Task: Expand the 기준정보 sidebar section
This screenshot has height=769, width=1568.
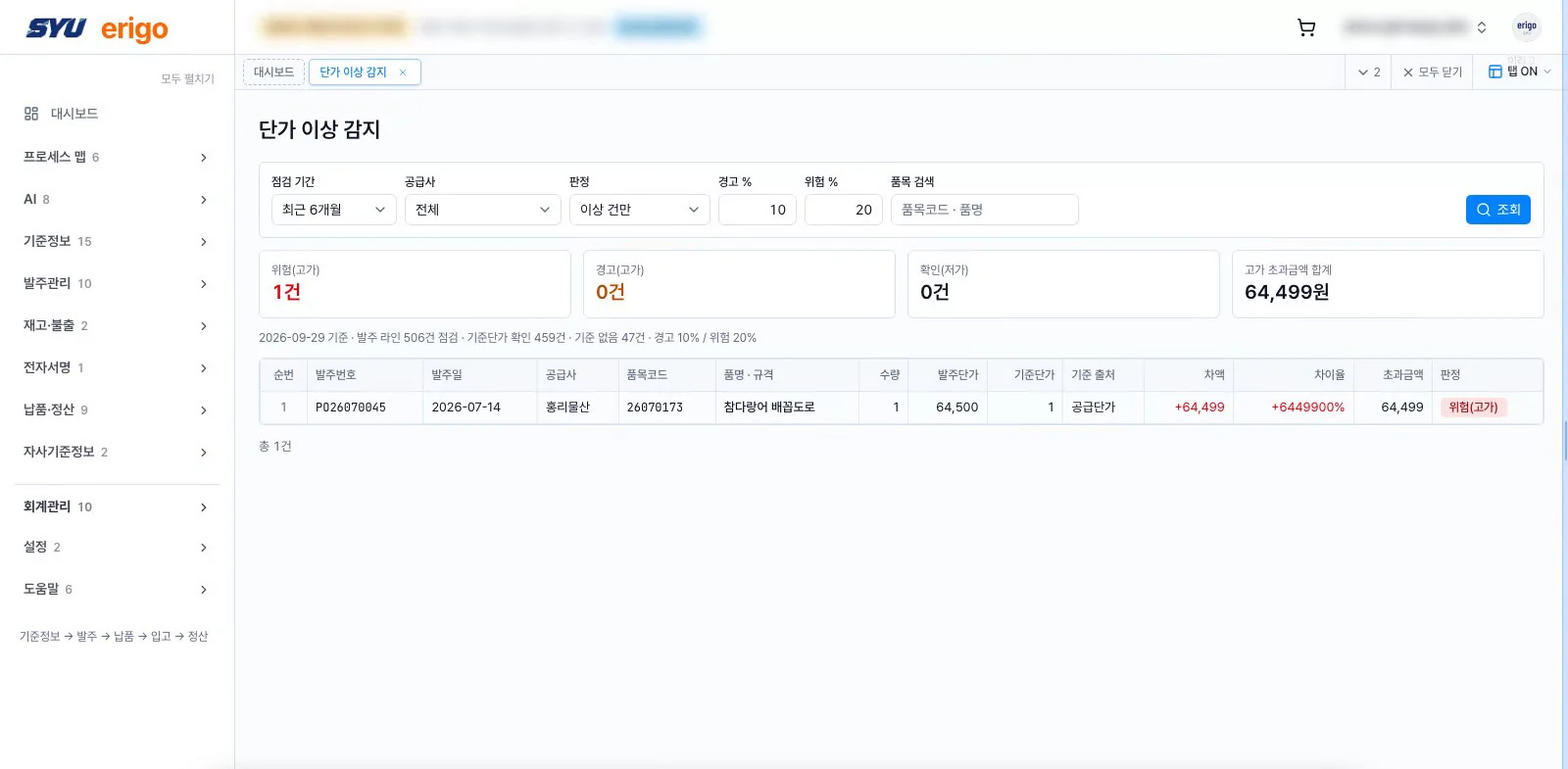Action: click(x=117, y=241)
